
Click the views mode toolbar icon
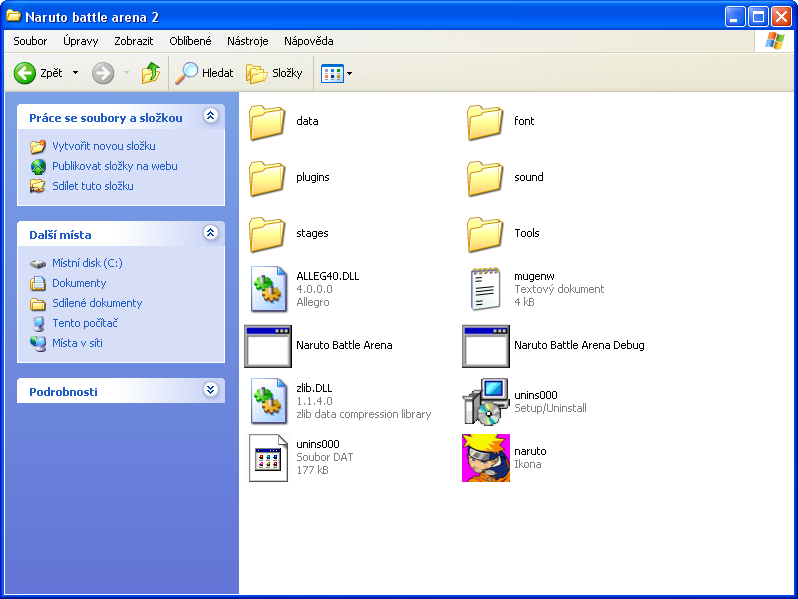click(x=332, y=73)
